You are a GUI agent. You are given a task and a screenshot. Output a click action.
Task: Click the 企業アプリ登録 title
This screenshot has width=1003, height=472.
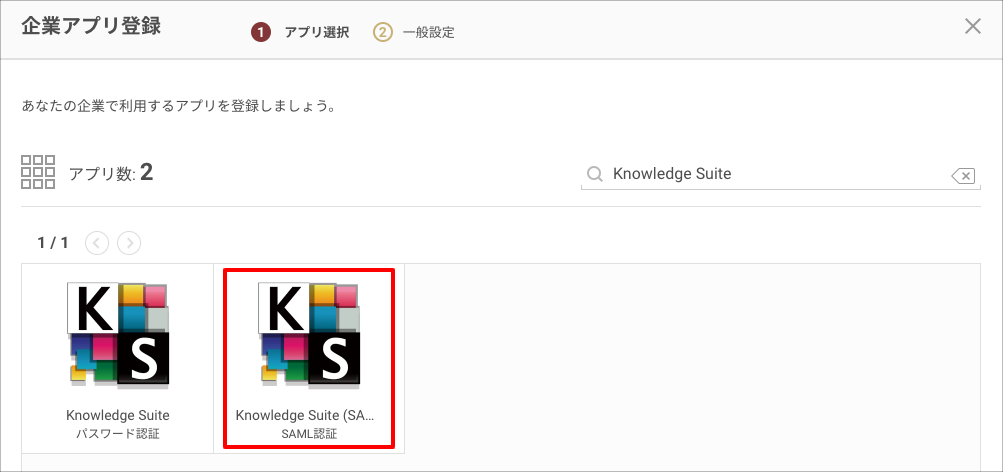[x=91, y=26]
